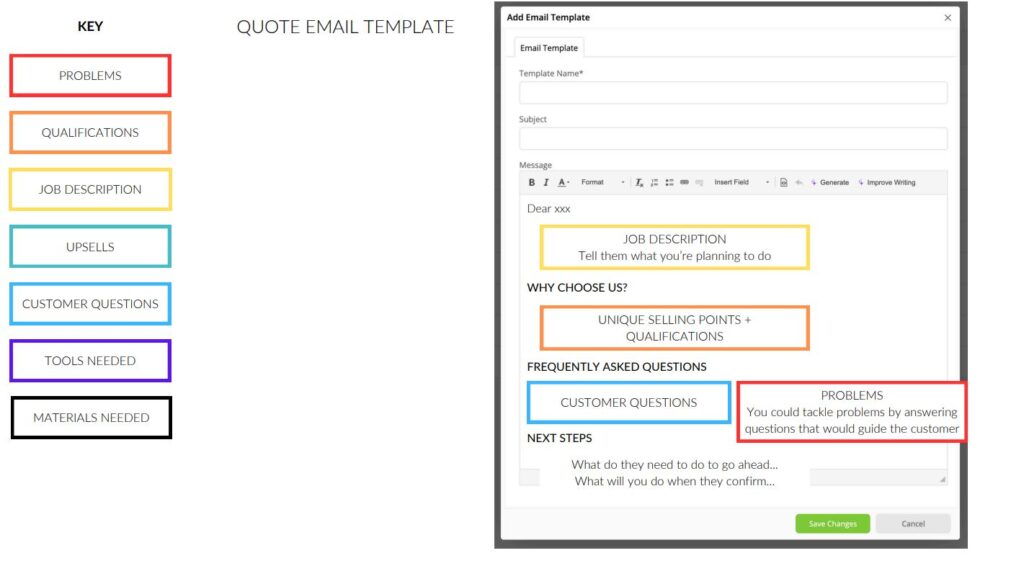Click the Template Name input field
The width and height of the screenshot is (1024, 571).
tap(733, 93)
